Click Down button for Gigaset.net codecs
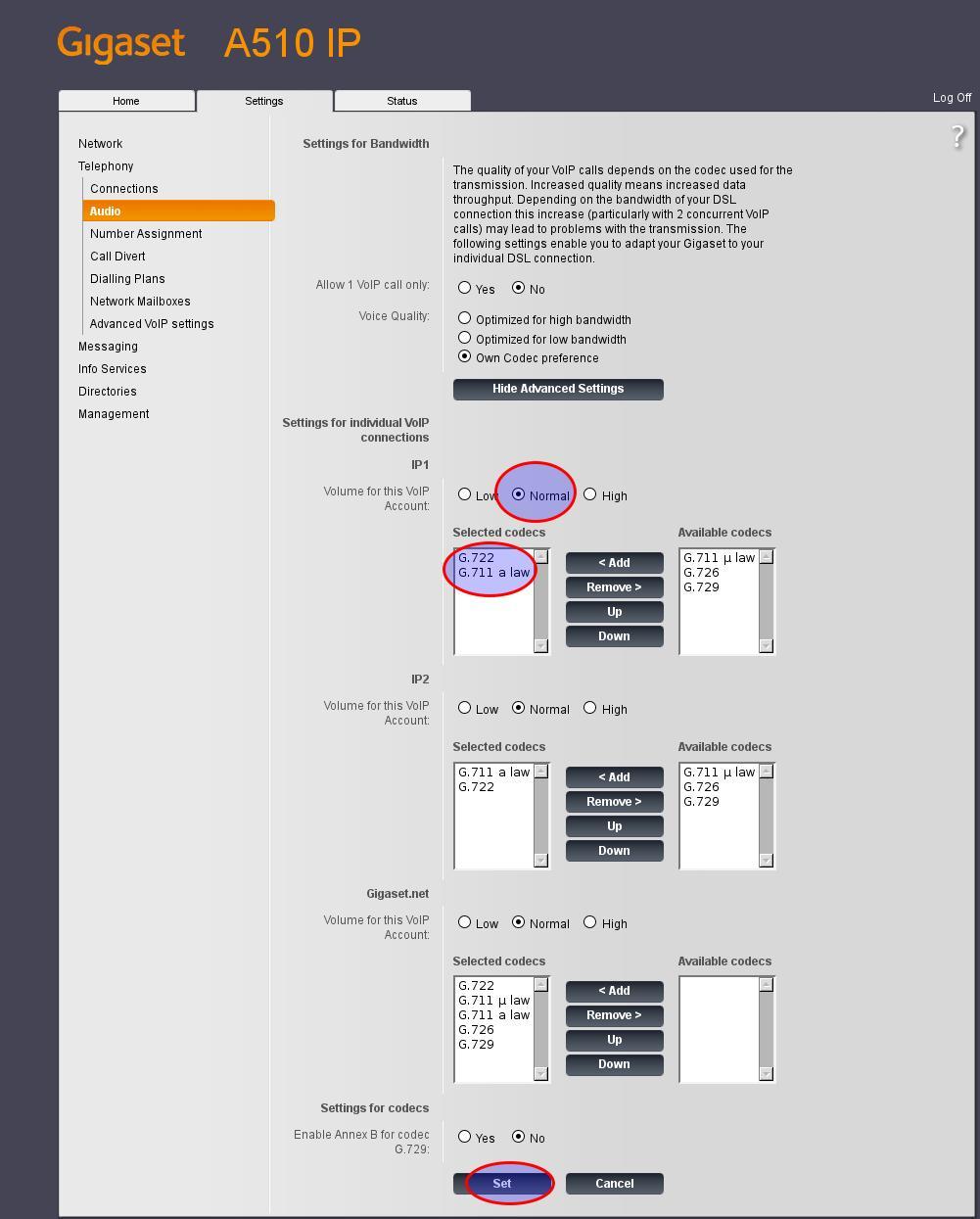 click(x=614, y=1064)
